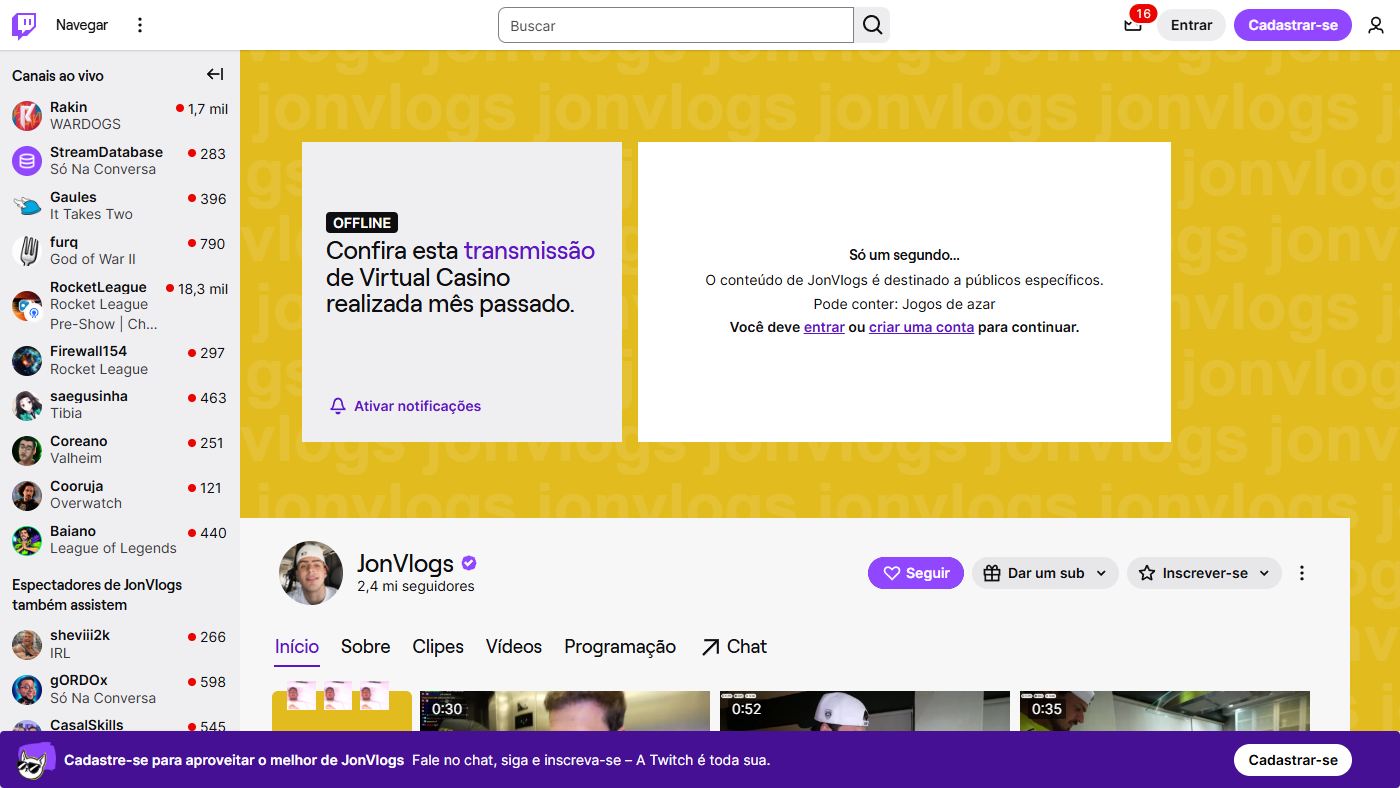The image size is (1400, 788).
Task: Click Ativar notificações
Action: coord(405,406)
